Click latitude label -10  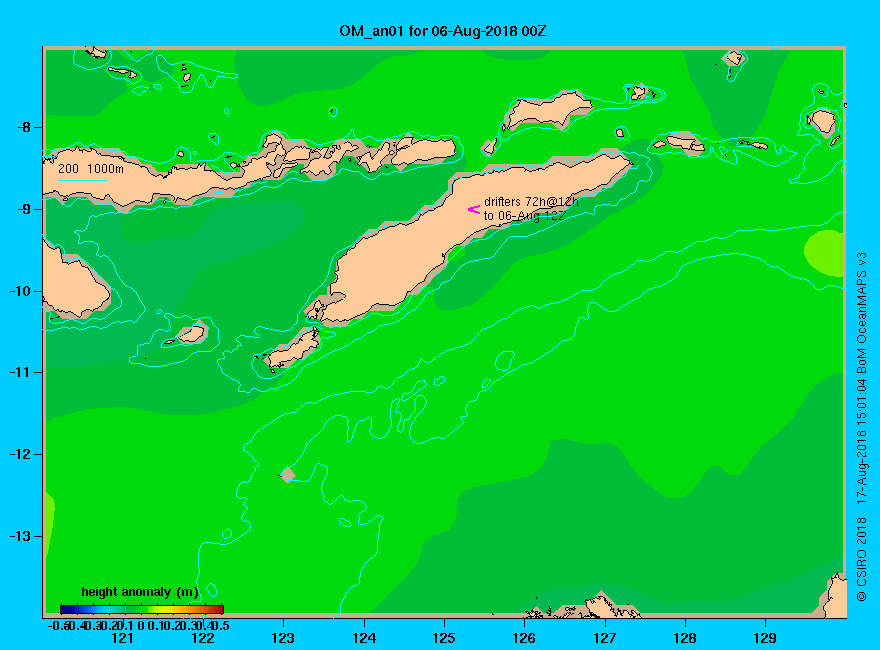click(20, 291)
